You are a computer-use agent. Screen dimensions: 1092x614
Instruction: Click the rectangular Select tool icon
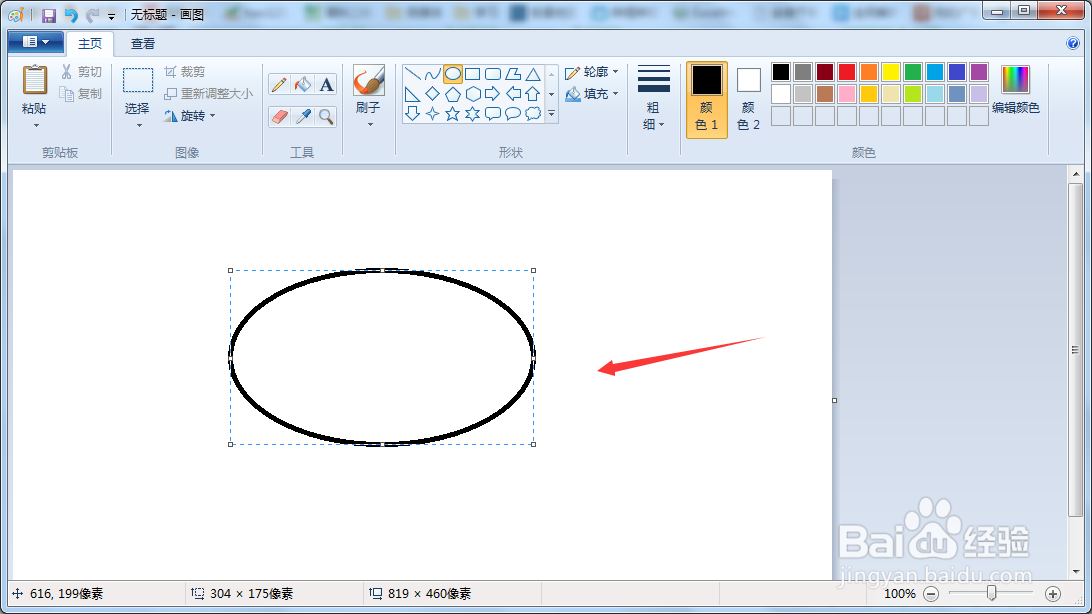point(138,80)
